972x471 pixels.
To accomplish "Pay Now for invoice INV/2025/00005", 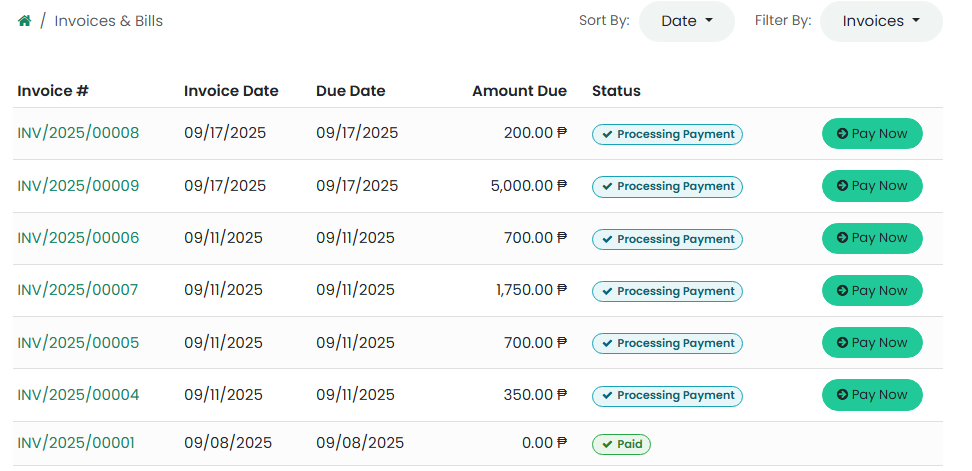I will pos(871,342).
